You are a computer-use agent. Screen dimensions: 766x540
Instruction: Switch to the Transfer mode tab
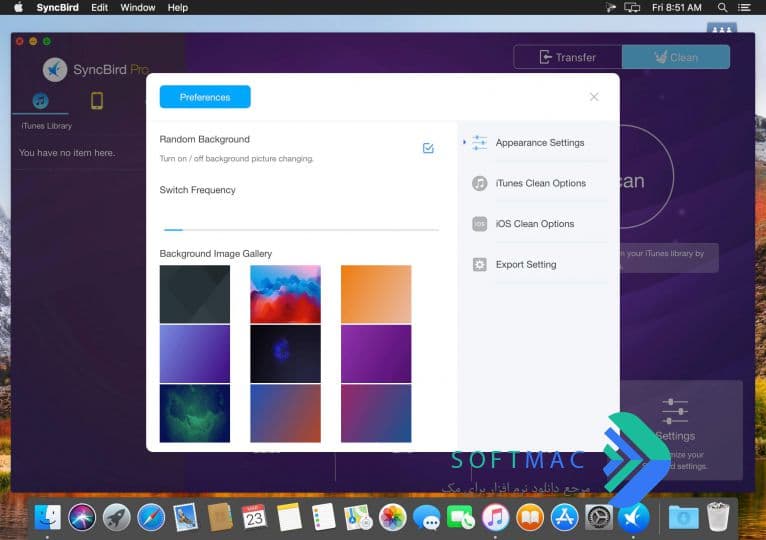click(x=568, y=57)
